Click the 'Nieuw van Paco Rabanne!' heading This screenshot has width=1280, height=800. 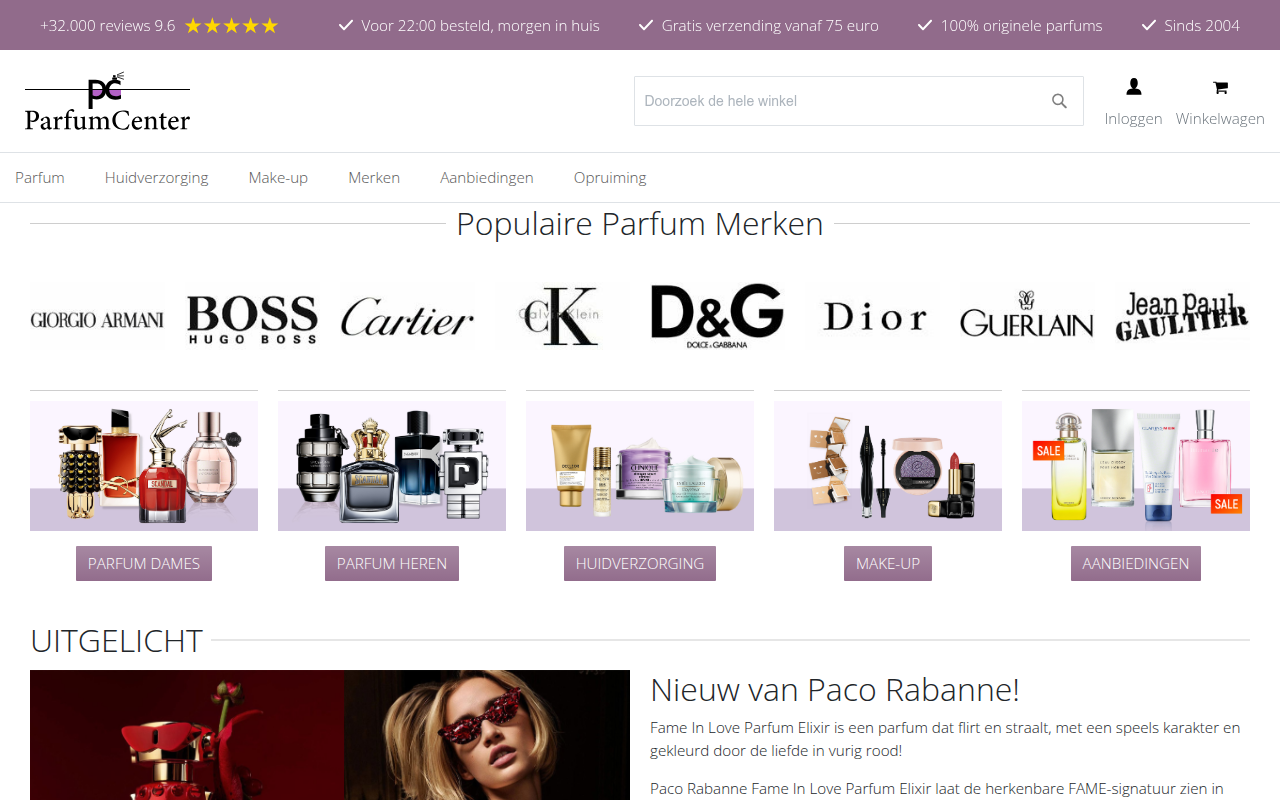pos(835,690)
